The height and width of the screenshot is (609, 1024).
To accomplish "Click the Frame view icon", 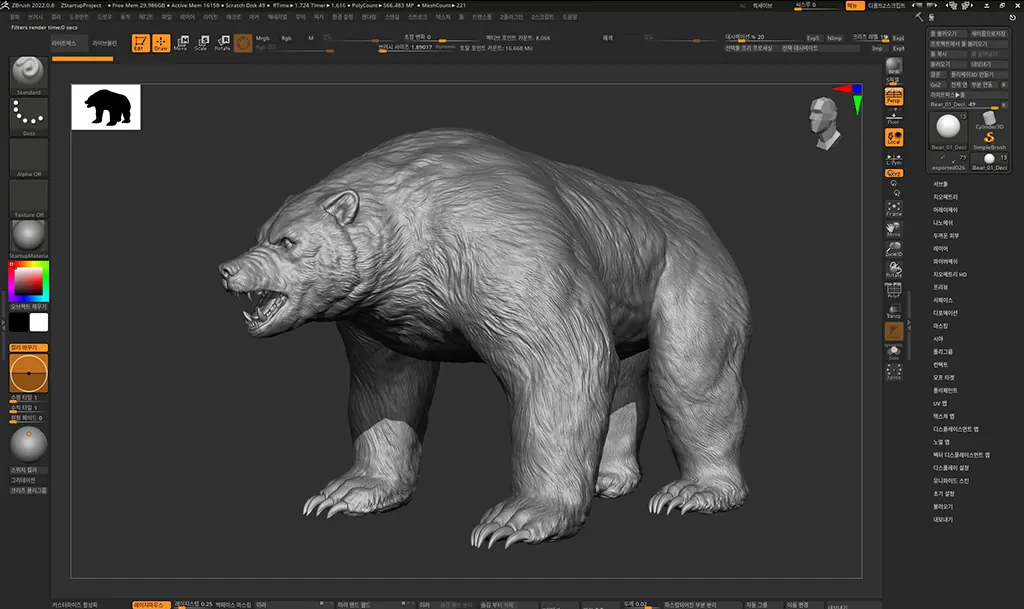I will tap(894, 209).
